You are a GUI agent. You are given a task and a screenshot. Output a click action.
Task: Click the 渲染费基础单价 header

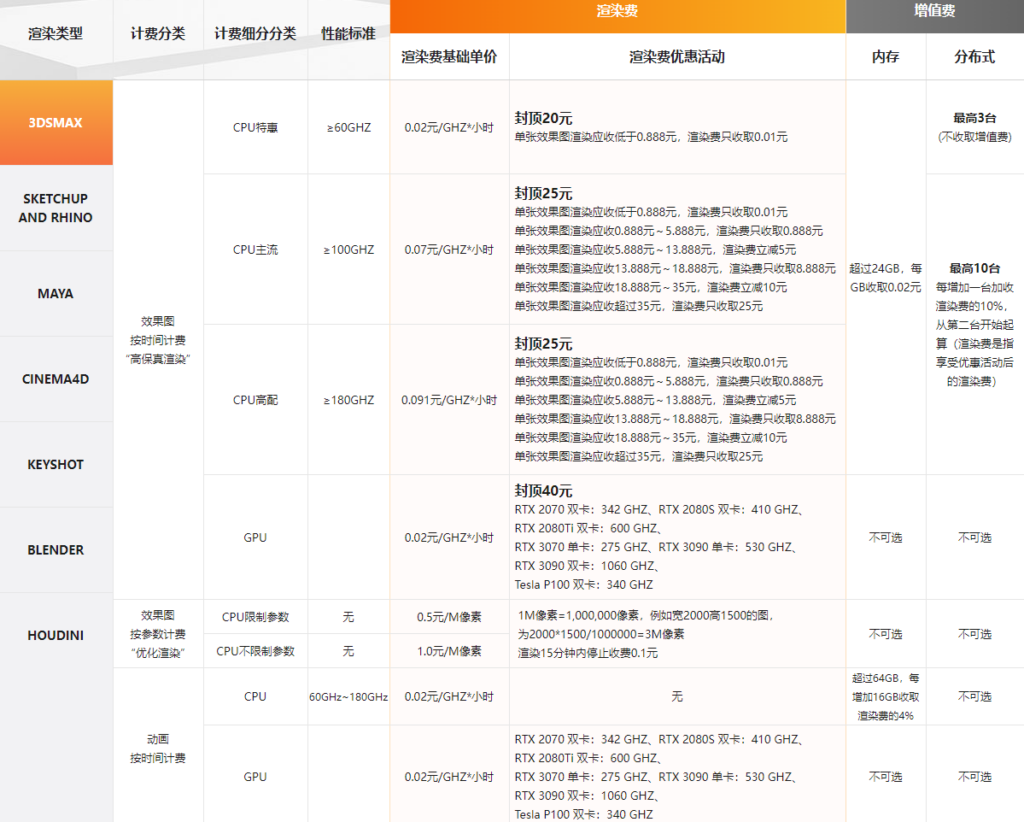(x=449, y=57)
